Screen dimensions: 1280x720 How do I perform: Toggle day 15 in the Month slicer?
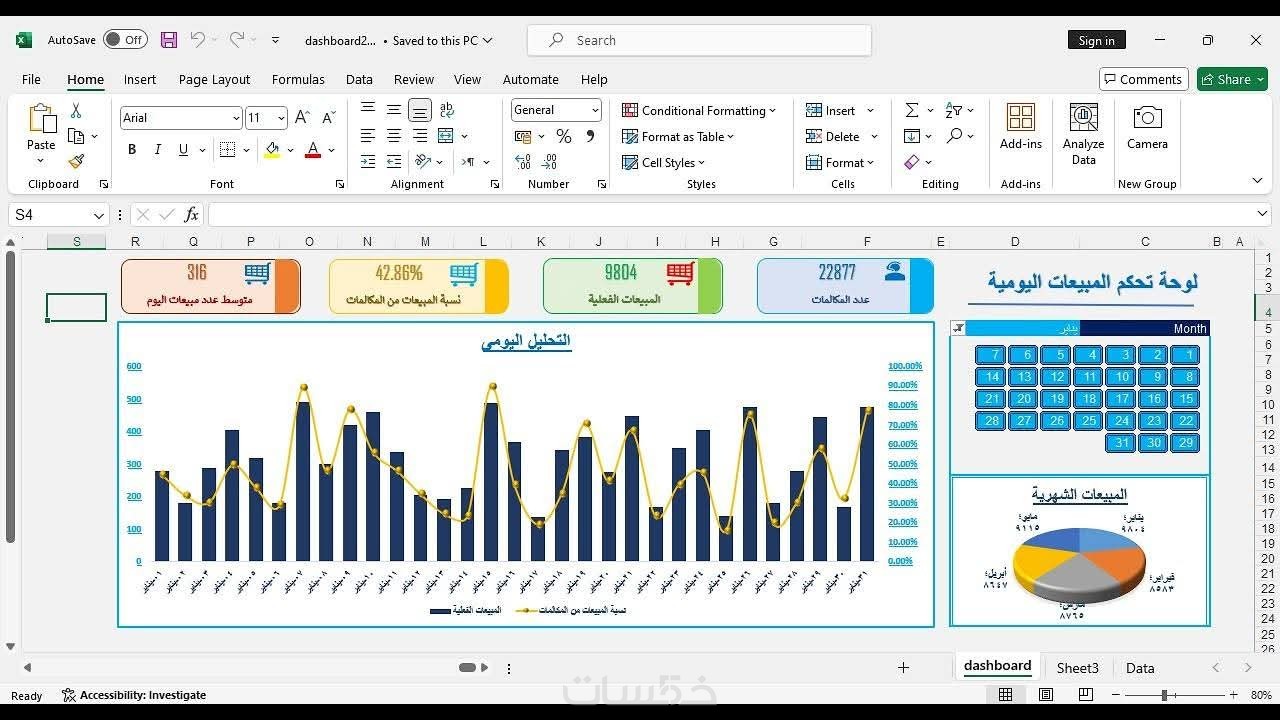[1185, 399]
